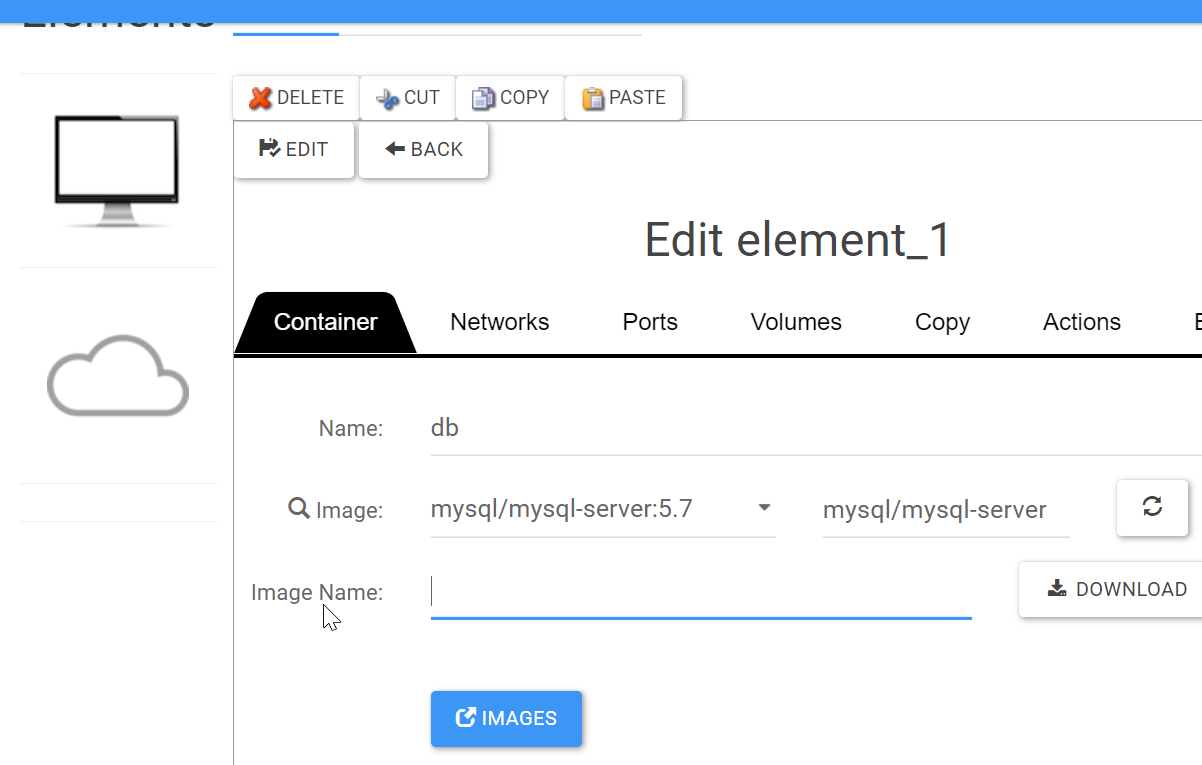Select the monitor element in sidebar
1202x765 pixels.
tap(117, 171)
